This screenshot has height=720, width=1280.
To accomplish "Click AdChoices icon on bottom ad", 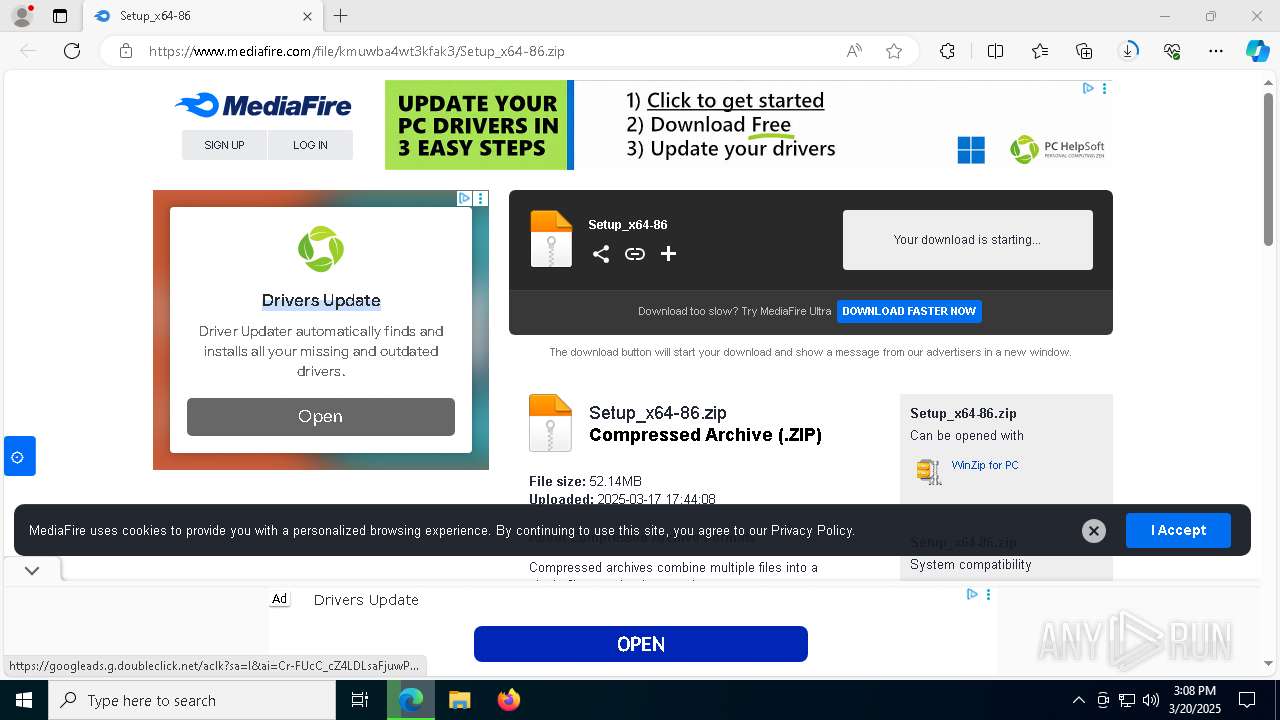I will pyautogui.click(x=972, y=594).
